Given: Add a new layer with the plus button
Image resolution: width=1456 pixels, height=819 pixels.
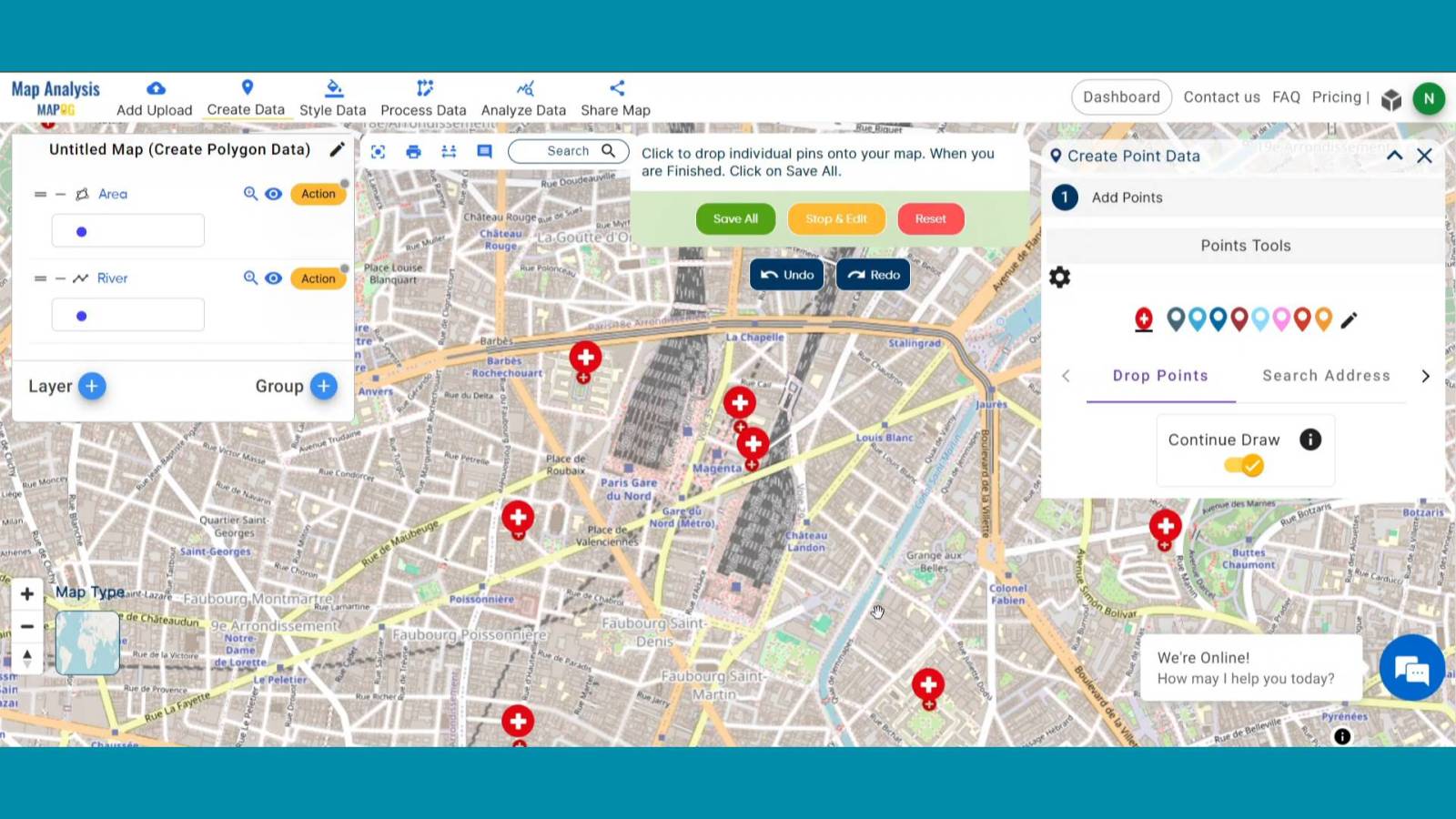Looking at the screenshot, I should (x=92, y=386).
